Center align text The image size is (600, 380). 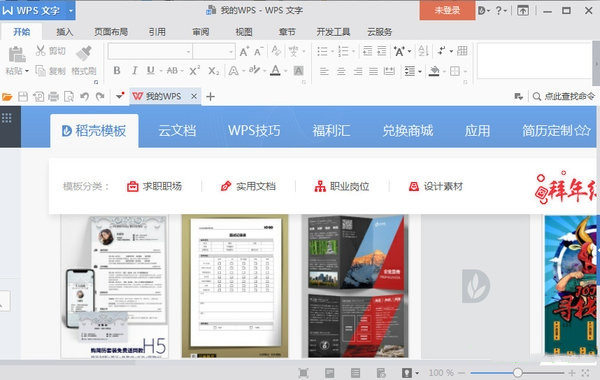[x=341, y=71]
